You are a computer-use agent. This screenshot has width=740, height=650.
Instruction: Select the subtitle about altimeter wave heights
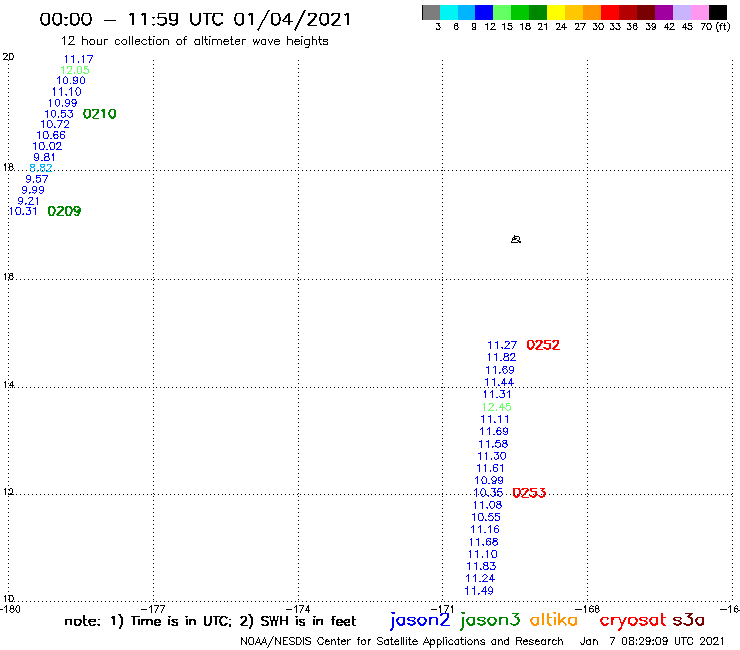[x=195, y=41]
